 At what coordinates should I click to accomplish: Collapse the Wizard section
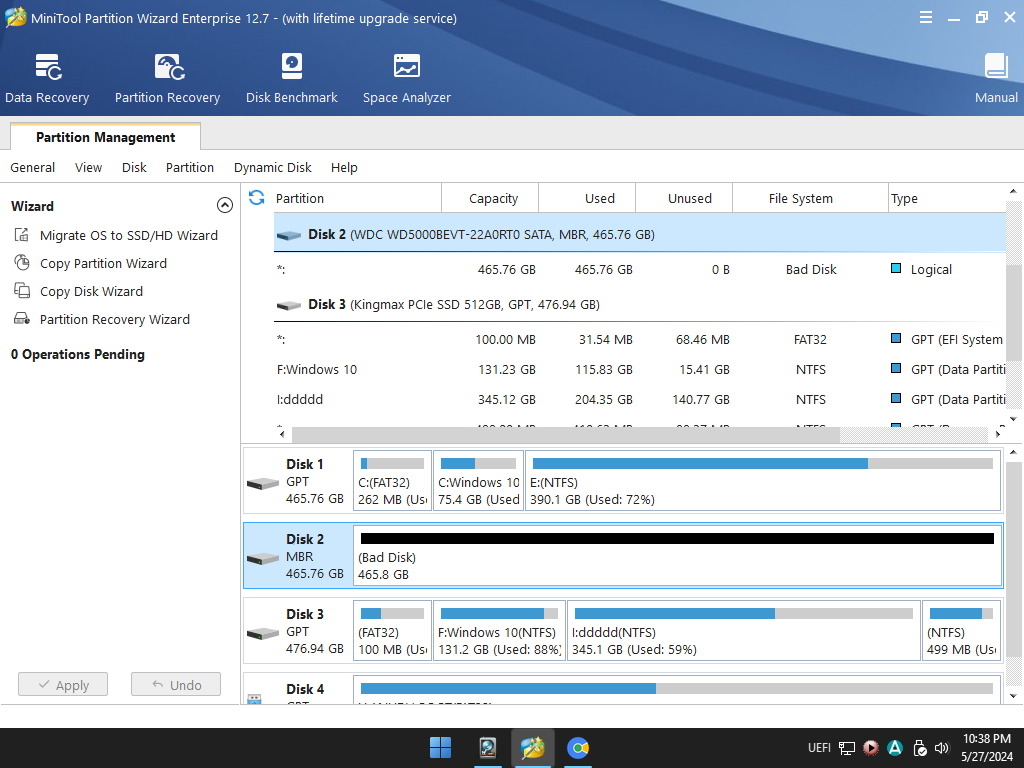click(225, 206)
